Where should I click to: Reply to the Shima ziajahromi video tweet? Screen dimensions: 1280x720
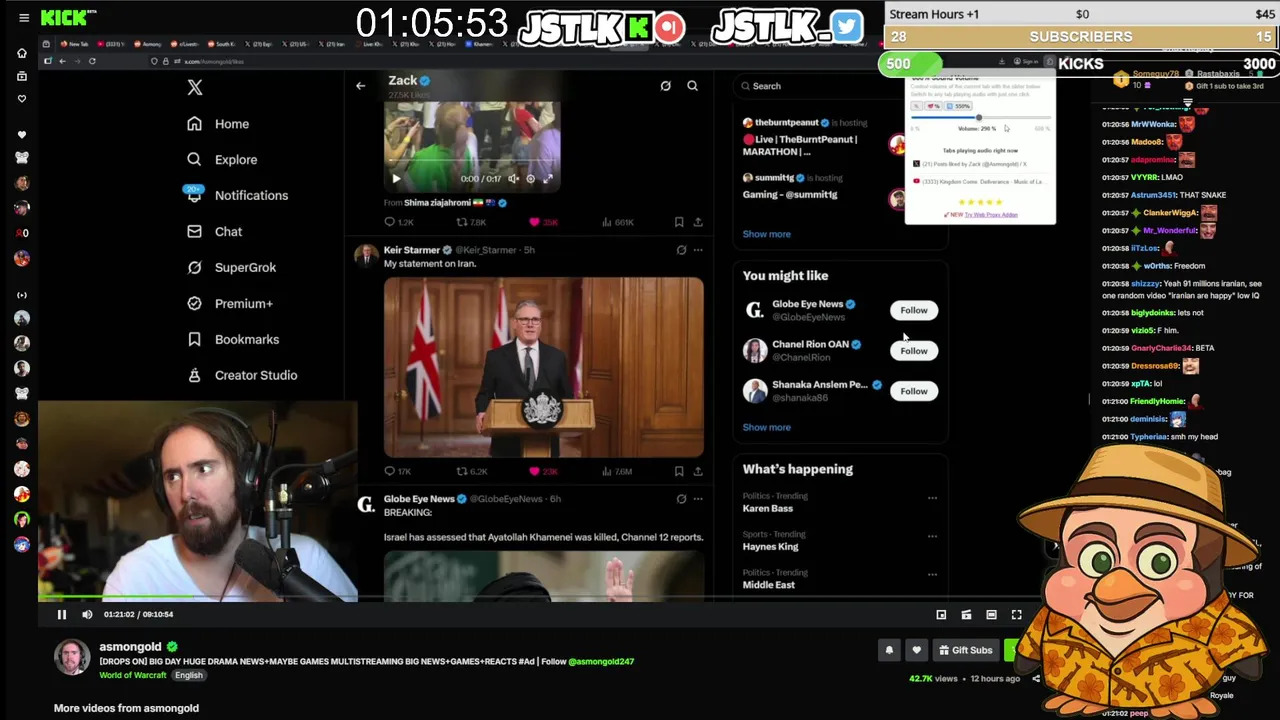coord(398,222)
